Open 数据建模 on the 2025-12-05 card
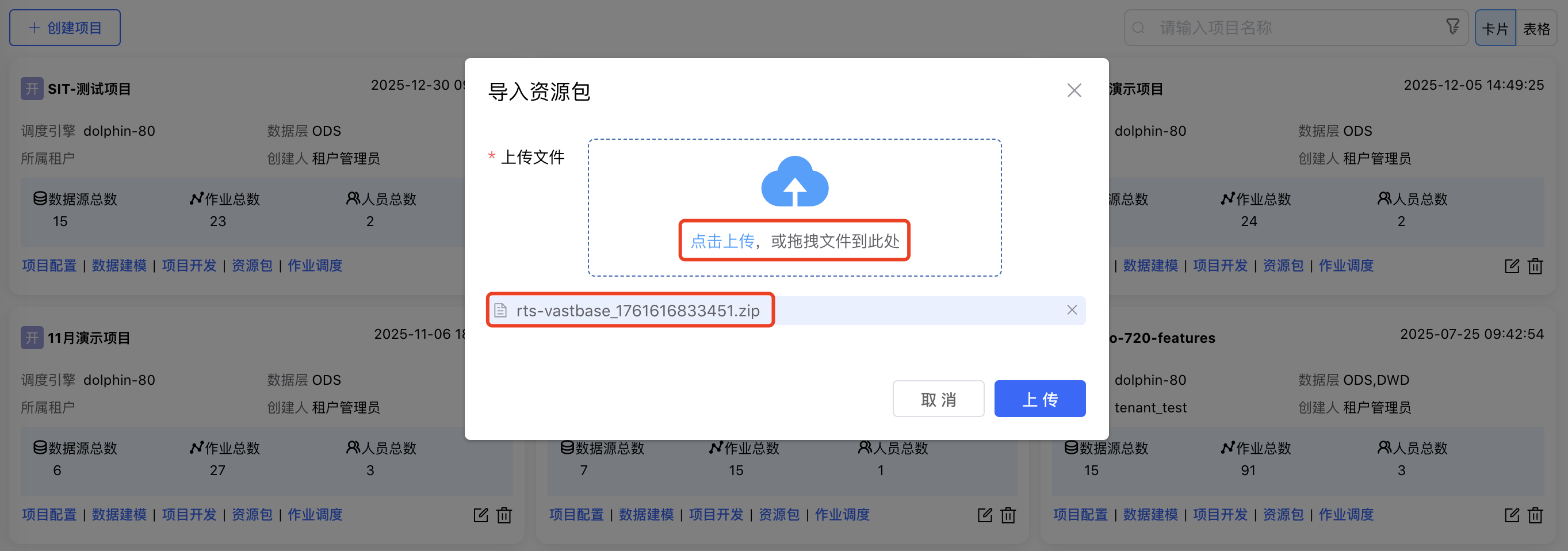The image size is (1568, 551). (x=1150, y=266)
